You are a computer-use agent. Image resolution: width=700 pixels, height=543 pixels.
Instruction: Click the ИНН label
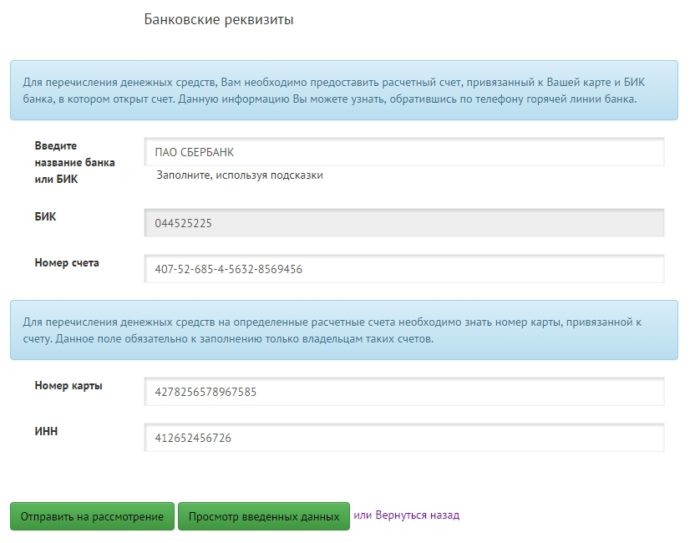(x=48, y=432)
